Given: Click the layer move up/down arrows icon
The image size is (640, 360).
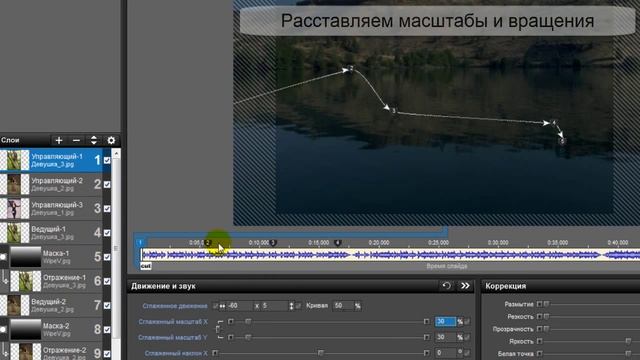Looking at the screenshot, I should [x=93, y=140].
